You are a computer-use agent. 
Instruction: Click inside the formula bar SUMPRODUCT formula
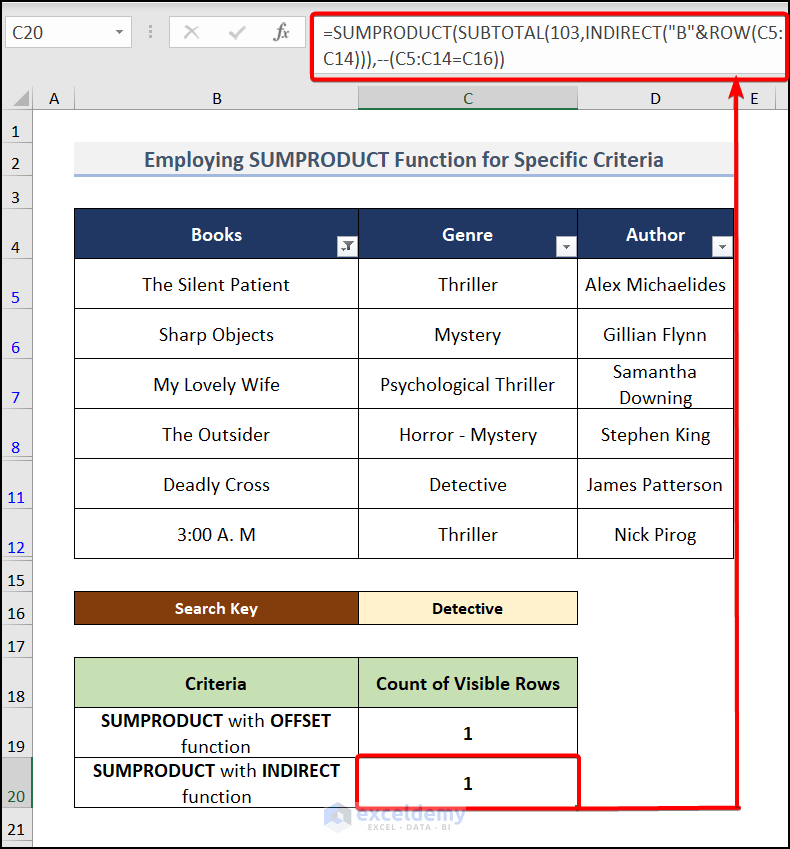549,45
